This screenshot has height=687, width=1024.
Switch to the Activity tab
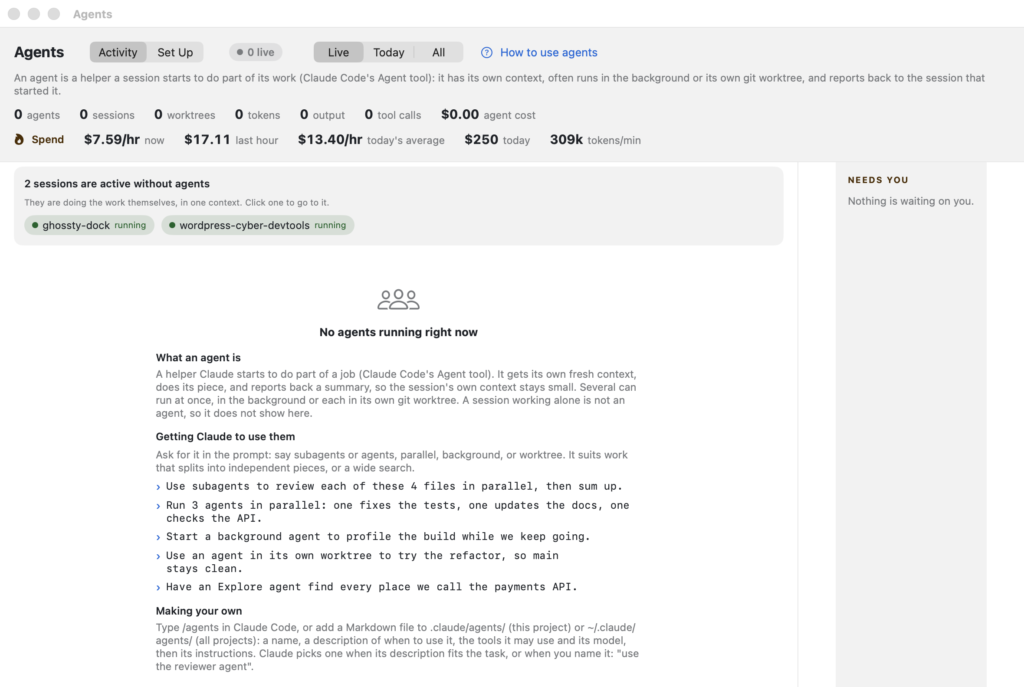(x=118, y=52)
